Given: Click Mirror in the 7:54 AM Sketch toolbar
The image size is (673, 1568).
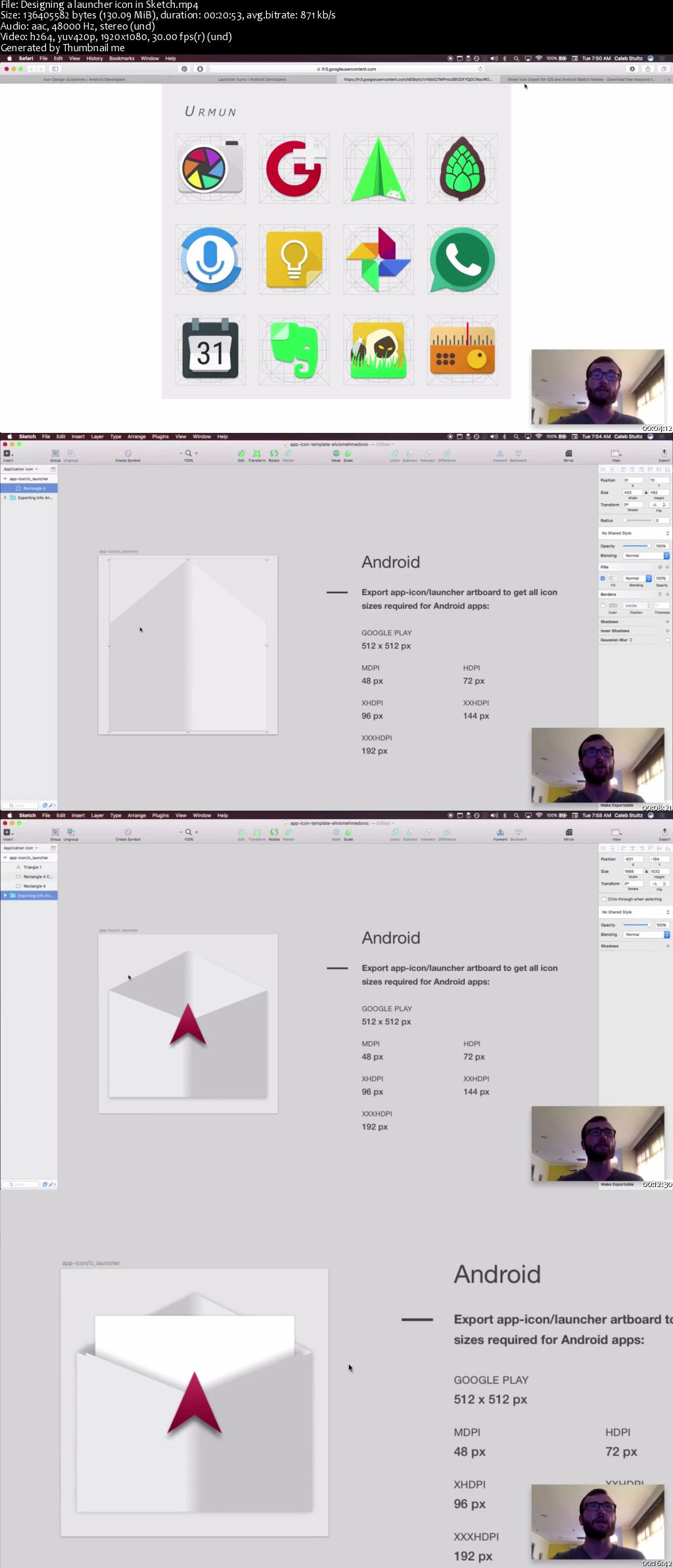Looking at the screenshot, I should coord(569,455).
